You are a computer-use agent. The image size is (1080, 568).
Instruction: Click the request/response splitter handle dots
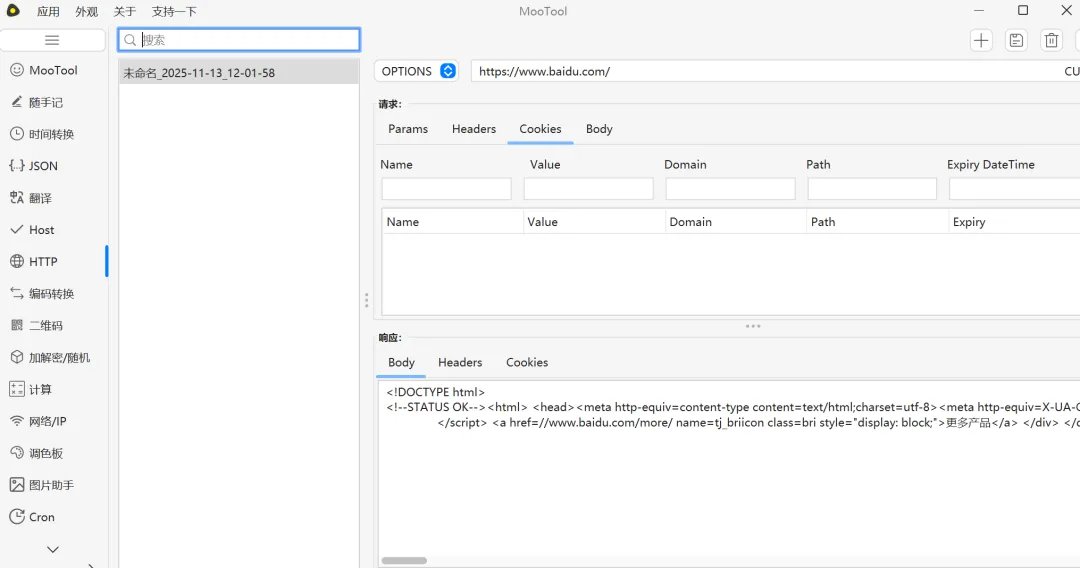[x=753, y=326]
